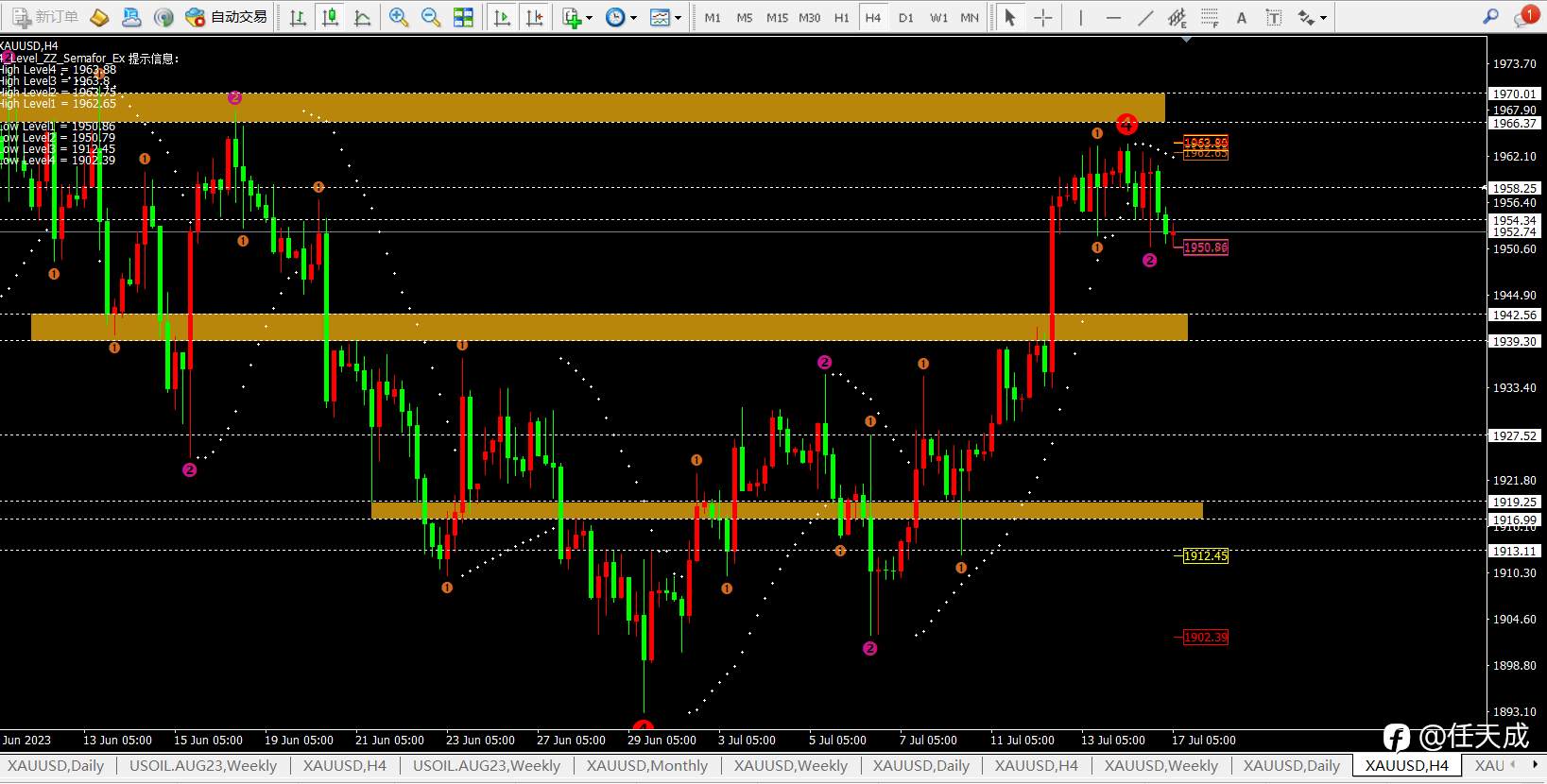Select the trendline drawing tool
The image size is (1547, 784).
(1145, 17)
